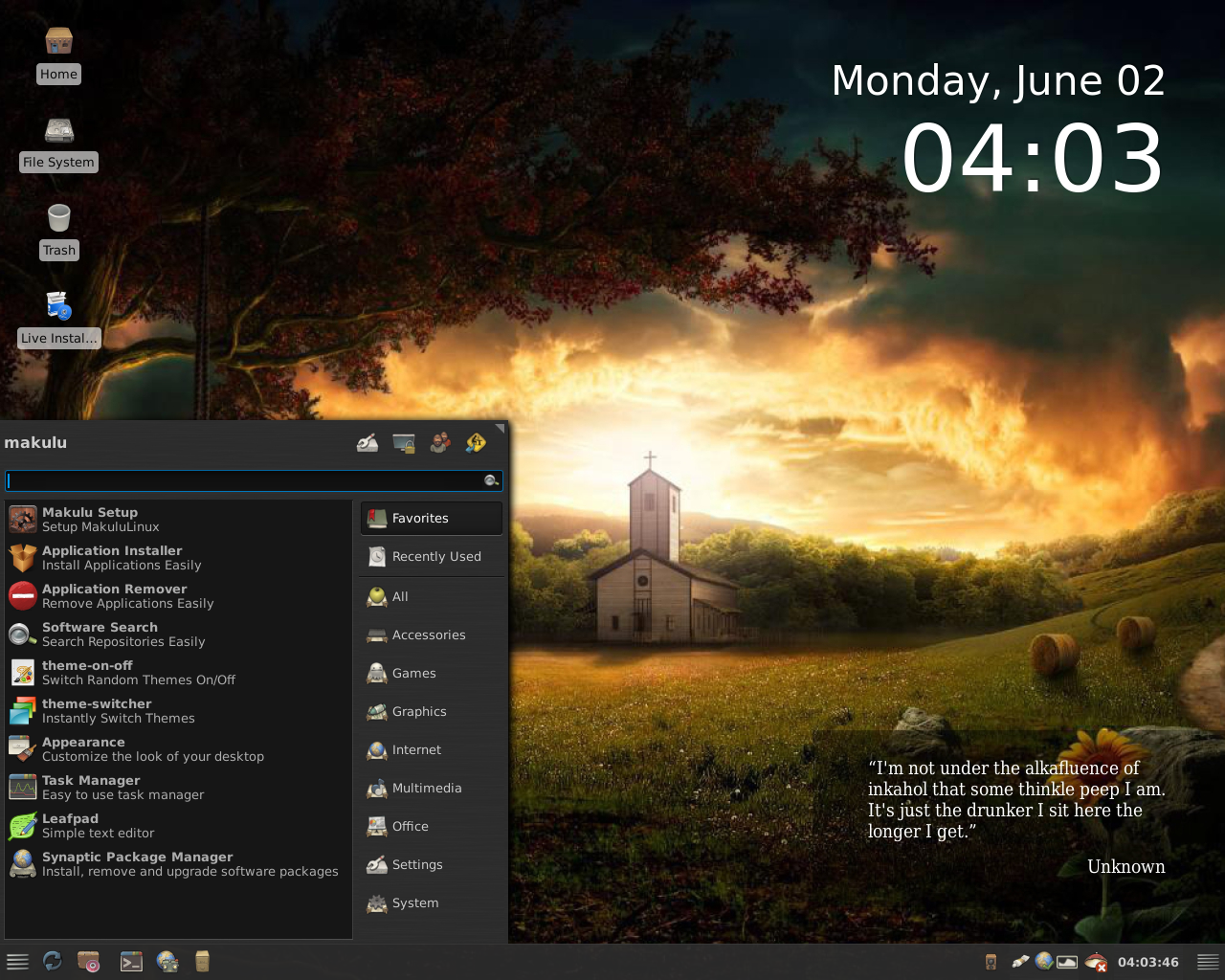Switch users using the people icon
Screen dimensions: 1225x980
coord(440,442)
